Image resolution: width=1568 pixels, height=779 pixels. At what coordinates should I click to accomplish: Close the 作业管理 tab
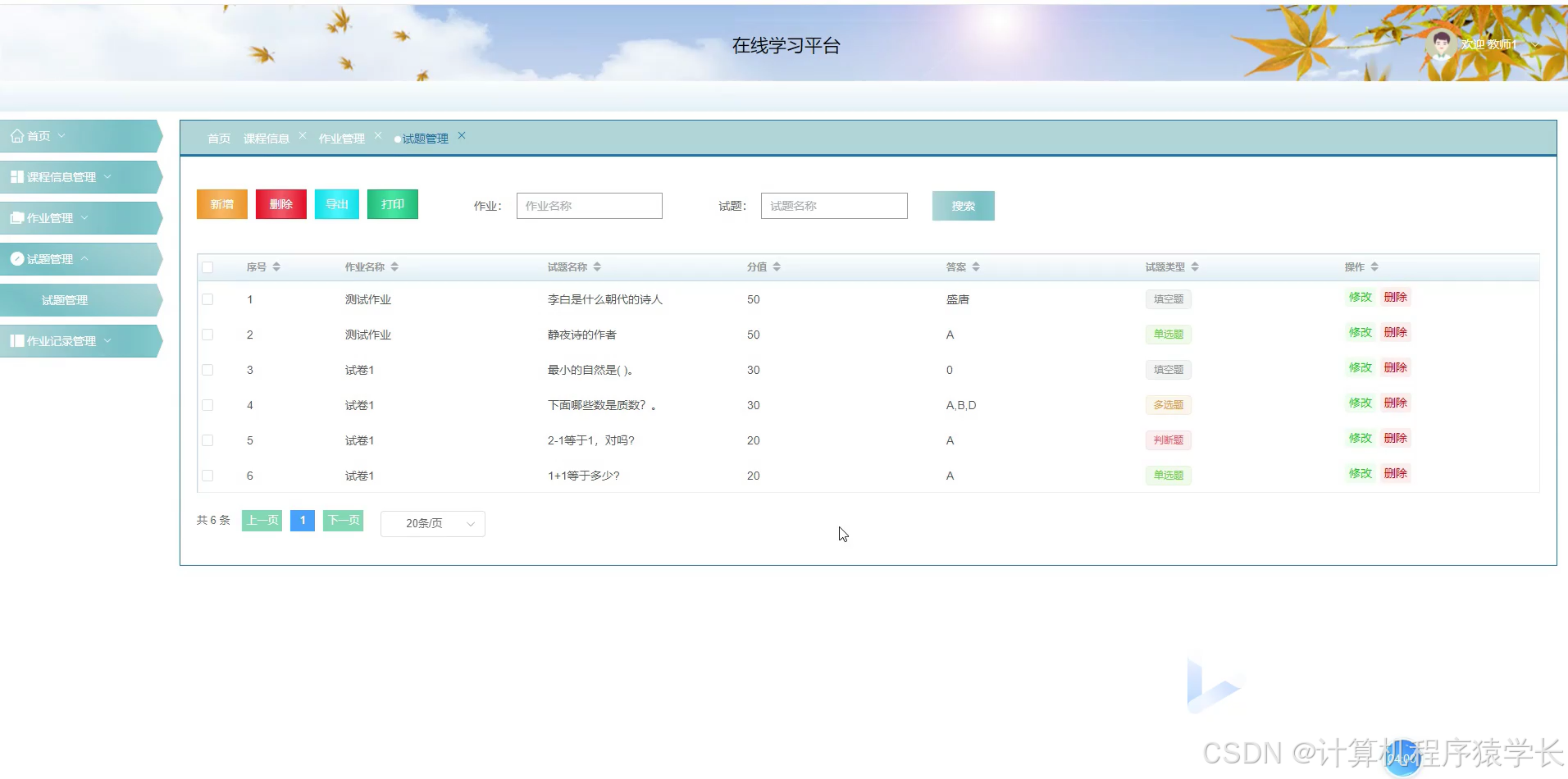click(x=378, y=135)
